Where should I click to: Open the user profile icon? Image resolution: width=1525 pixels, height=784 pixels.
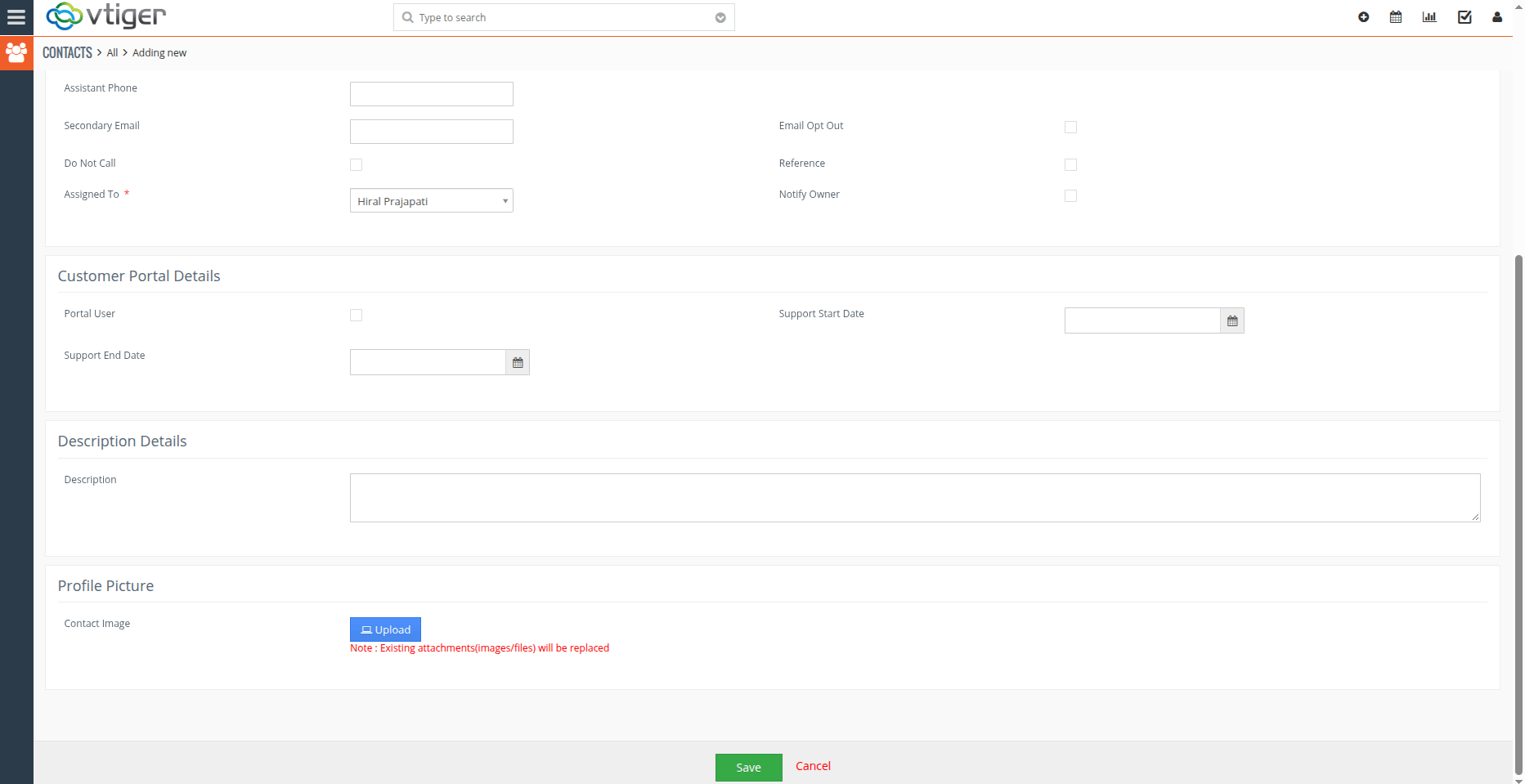1497,17
